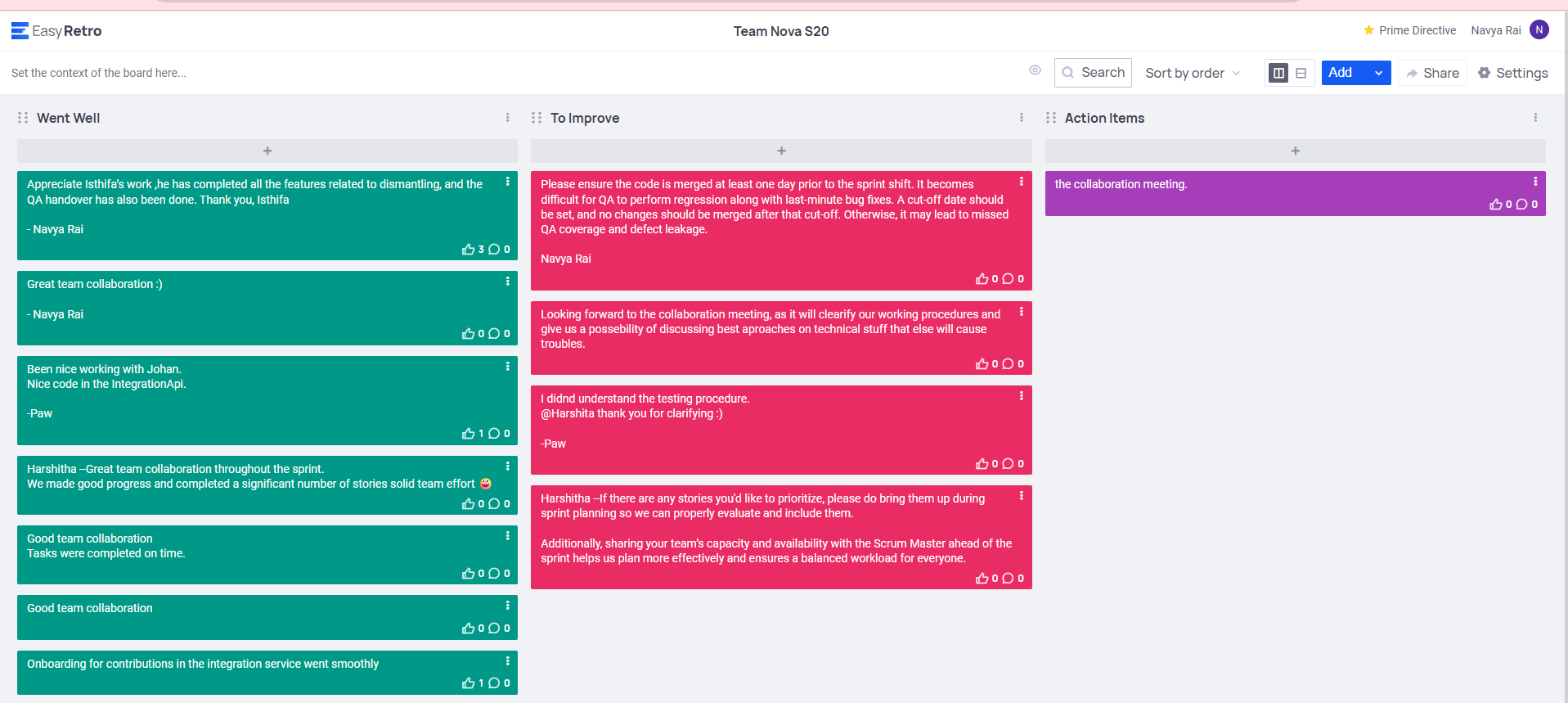
Task: Open the Went Well column options menu
Action: coord(507,118)
